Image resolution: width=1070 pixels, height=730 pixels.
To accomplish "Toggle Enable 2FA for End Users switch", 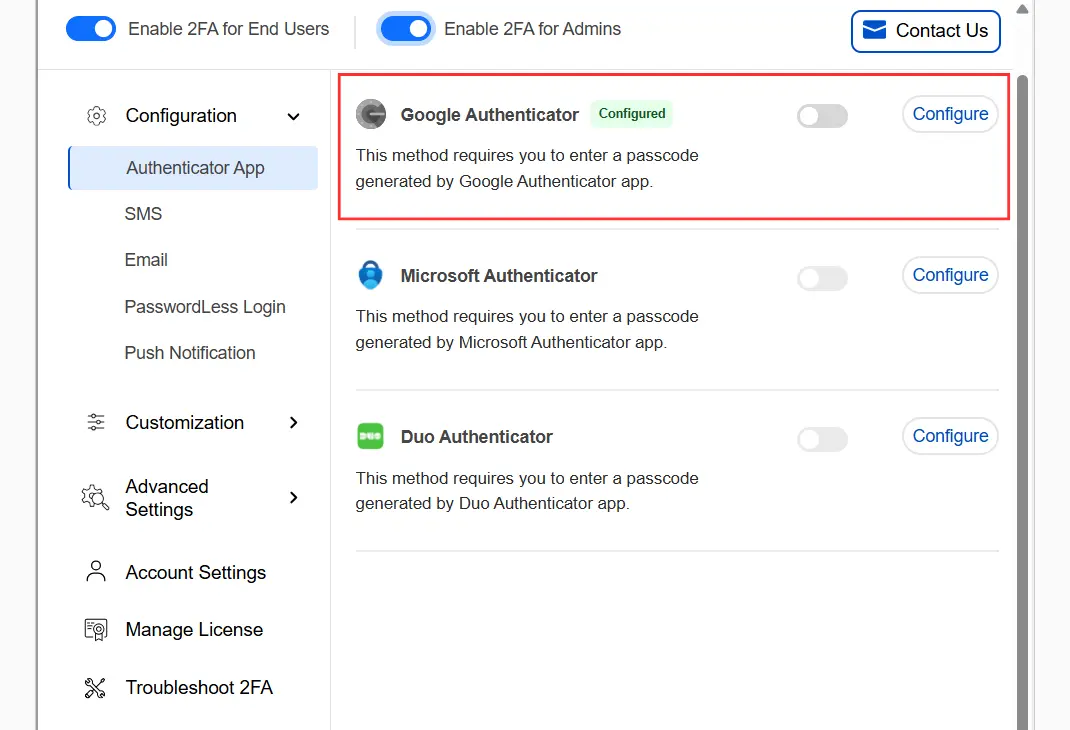I will coord(91,29).
